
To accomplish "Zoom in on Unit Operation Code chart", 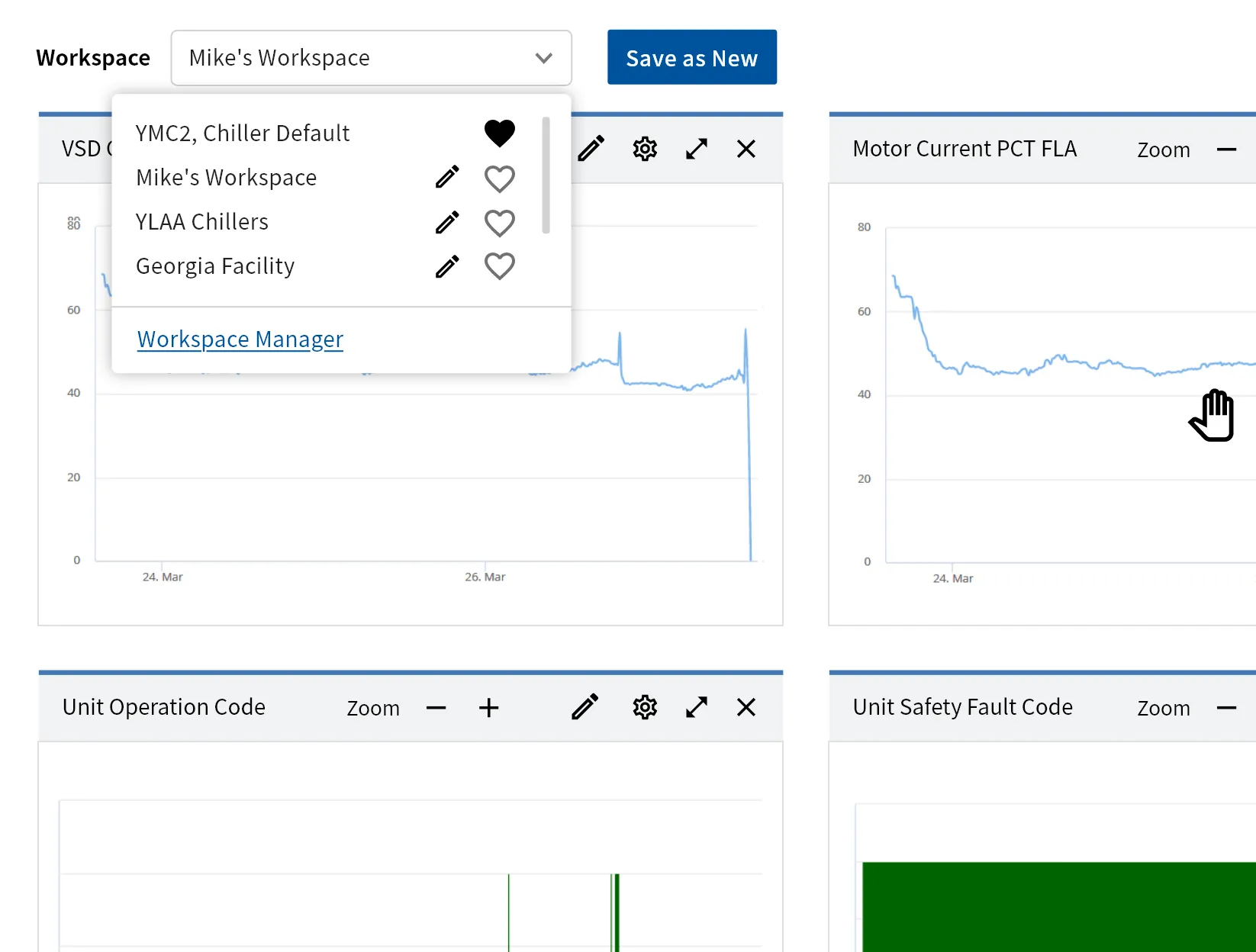I will (488, 708).
